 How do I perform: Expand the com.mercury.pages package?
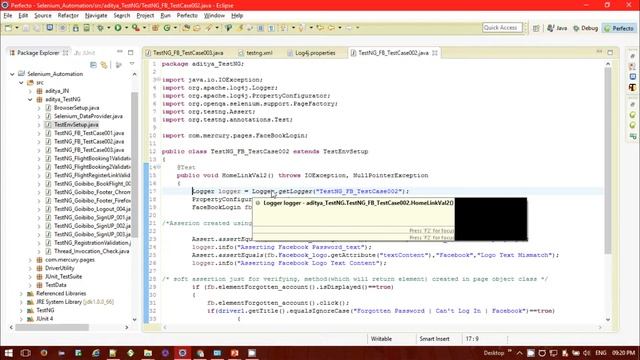(30, 260)
